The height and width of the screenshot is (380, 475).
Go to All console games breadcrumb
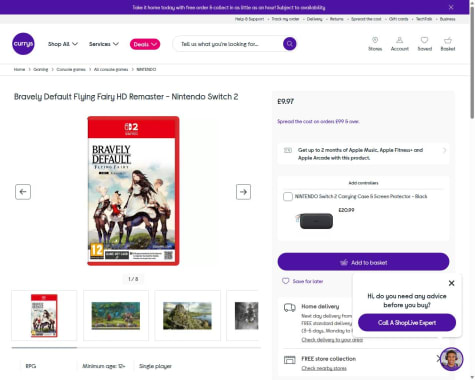tap(111, 69)
